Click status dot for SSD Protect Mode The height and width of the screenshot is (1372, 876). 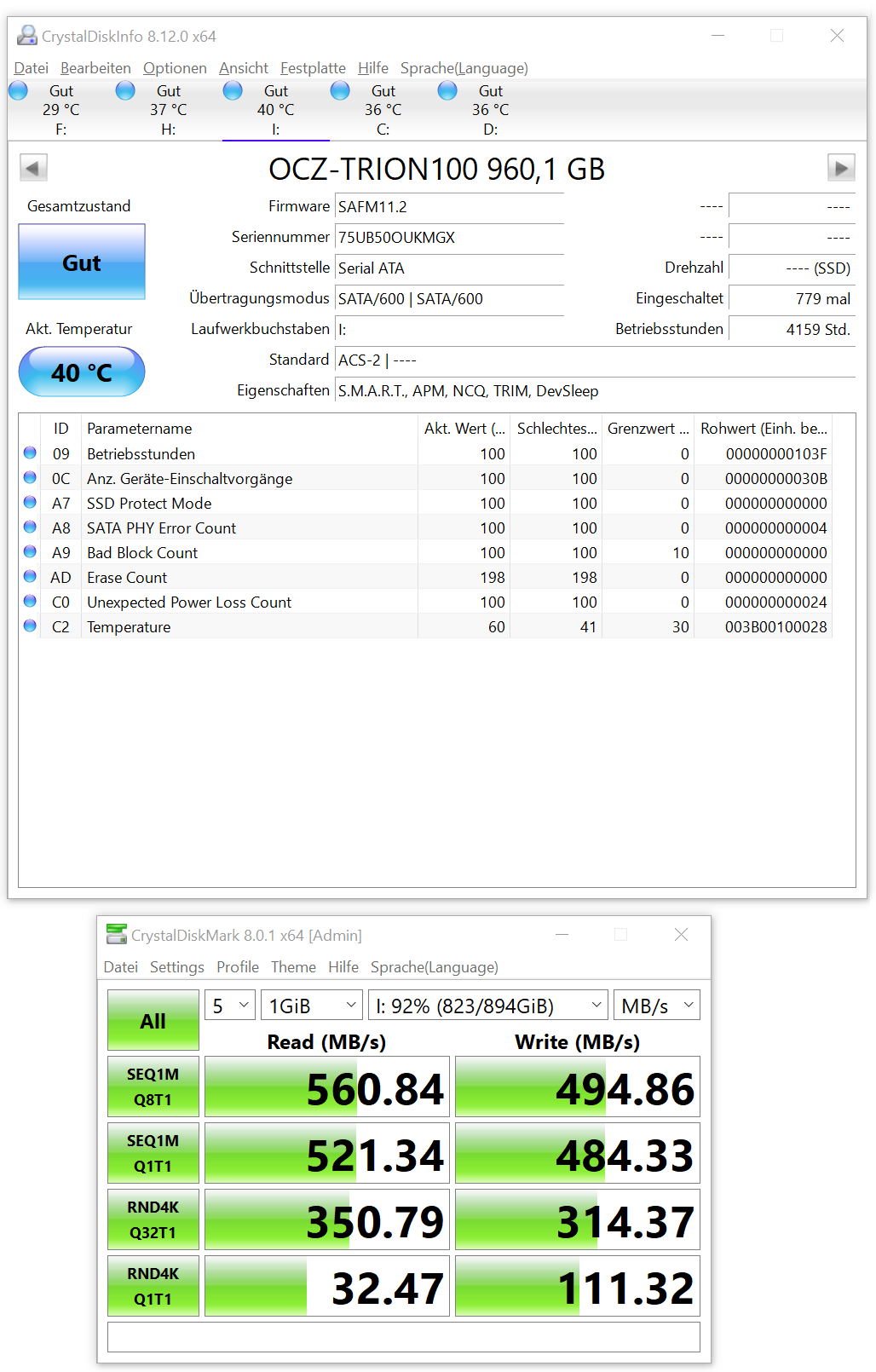coord(30,503)
